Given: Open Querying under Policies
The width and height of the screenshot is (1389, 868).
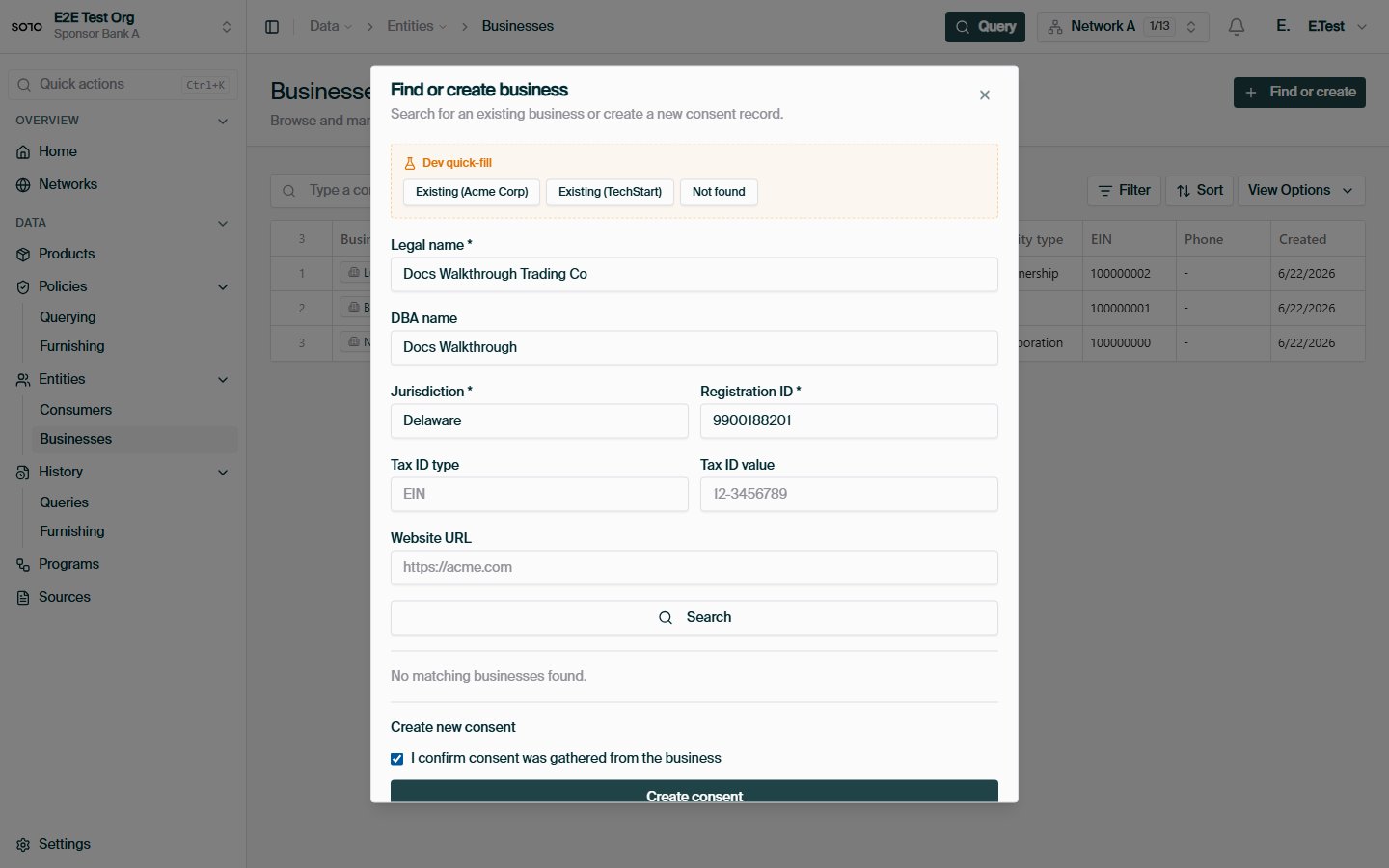Looking at the screenshot, I should click(x=68, y=317).
